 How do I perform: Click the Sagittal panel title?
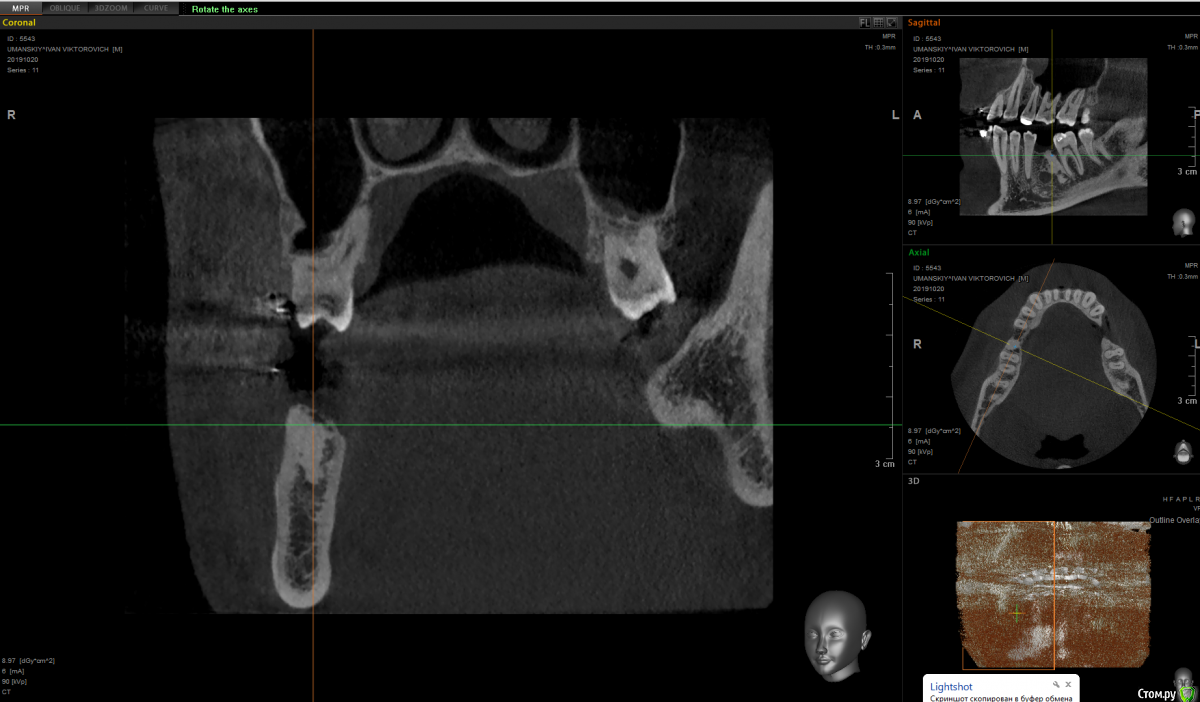pos(923,22)
